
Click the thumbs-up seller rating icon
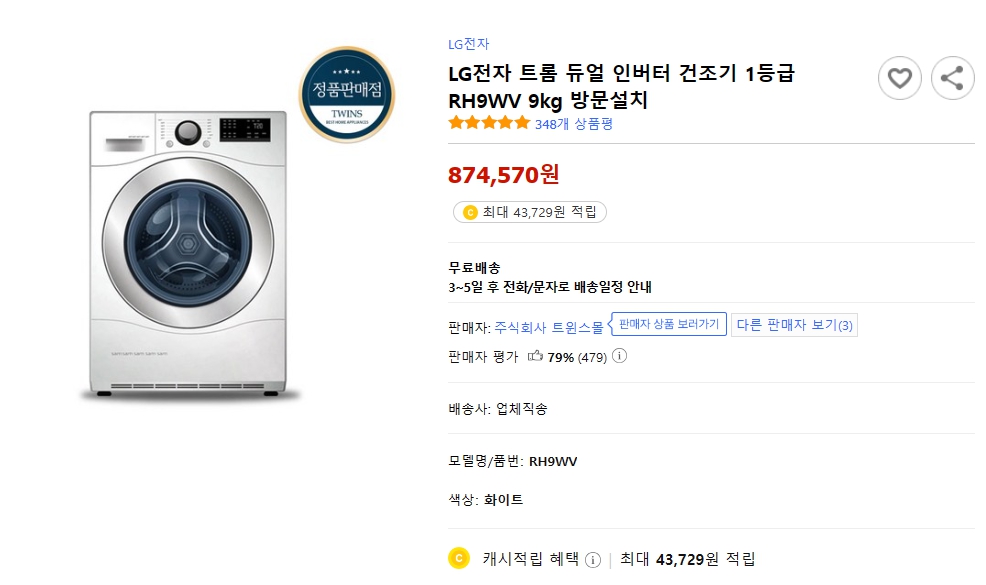tap(535, 356)
